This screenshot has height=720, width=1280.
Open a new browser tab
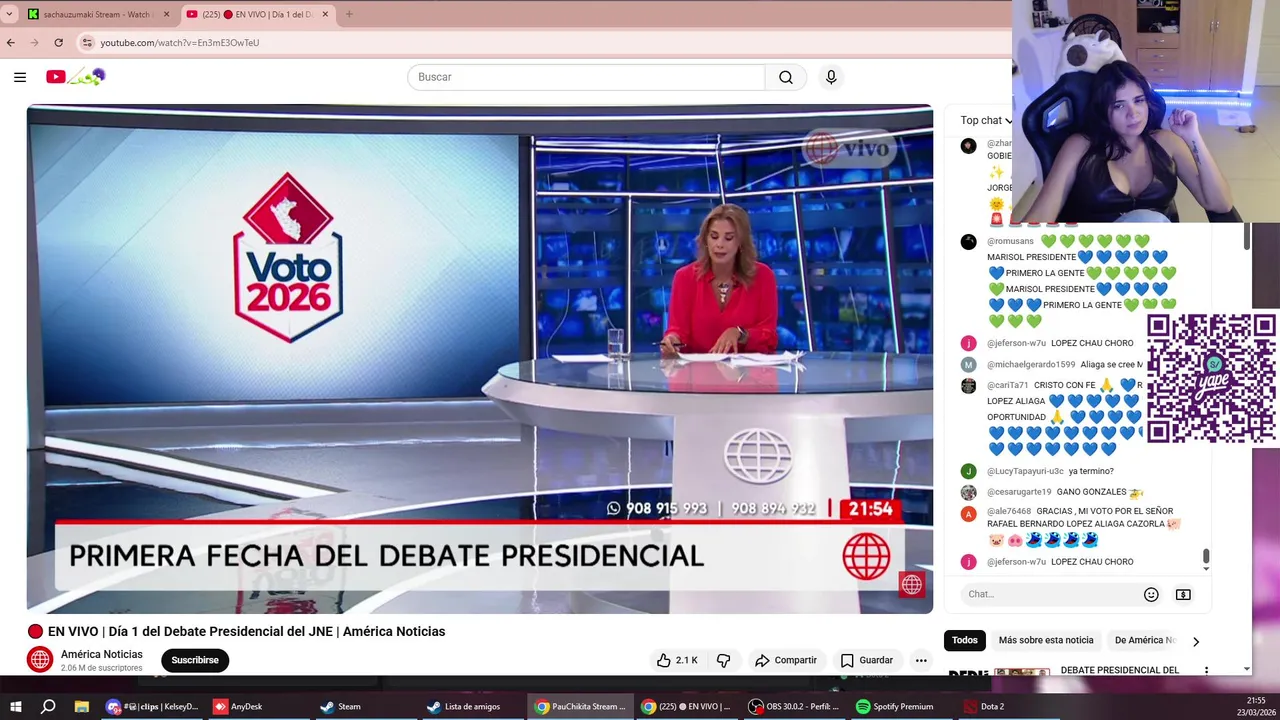[x=349, y=14]
